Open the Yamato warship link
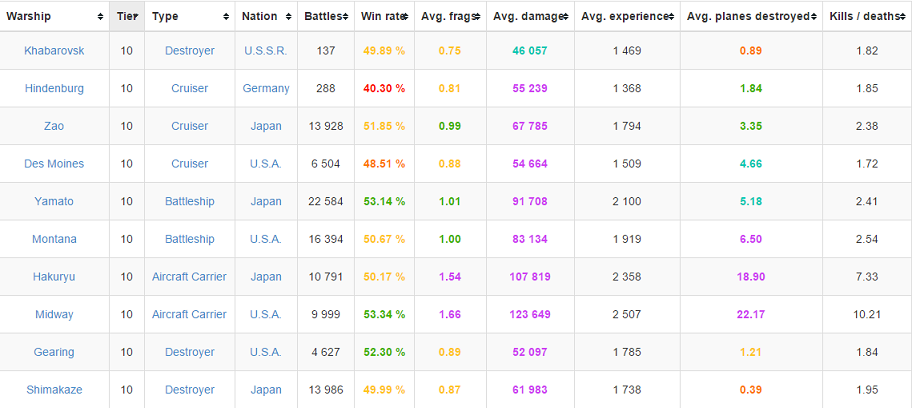The width and height of the screenshot is (912, 408). (54, 201)
